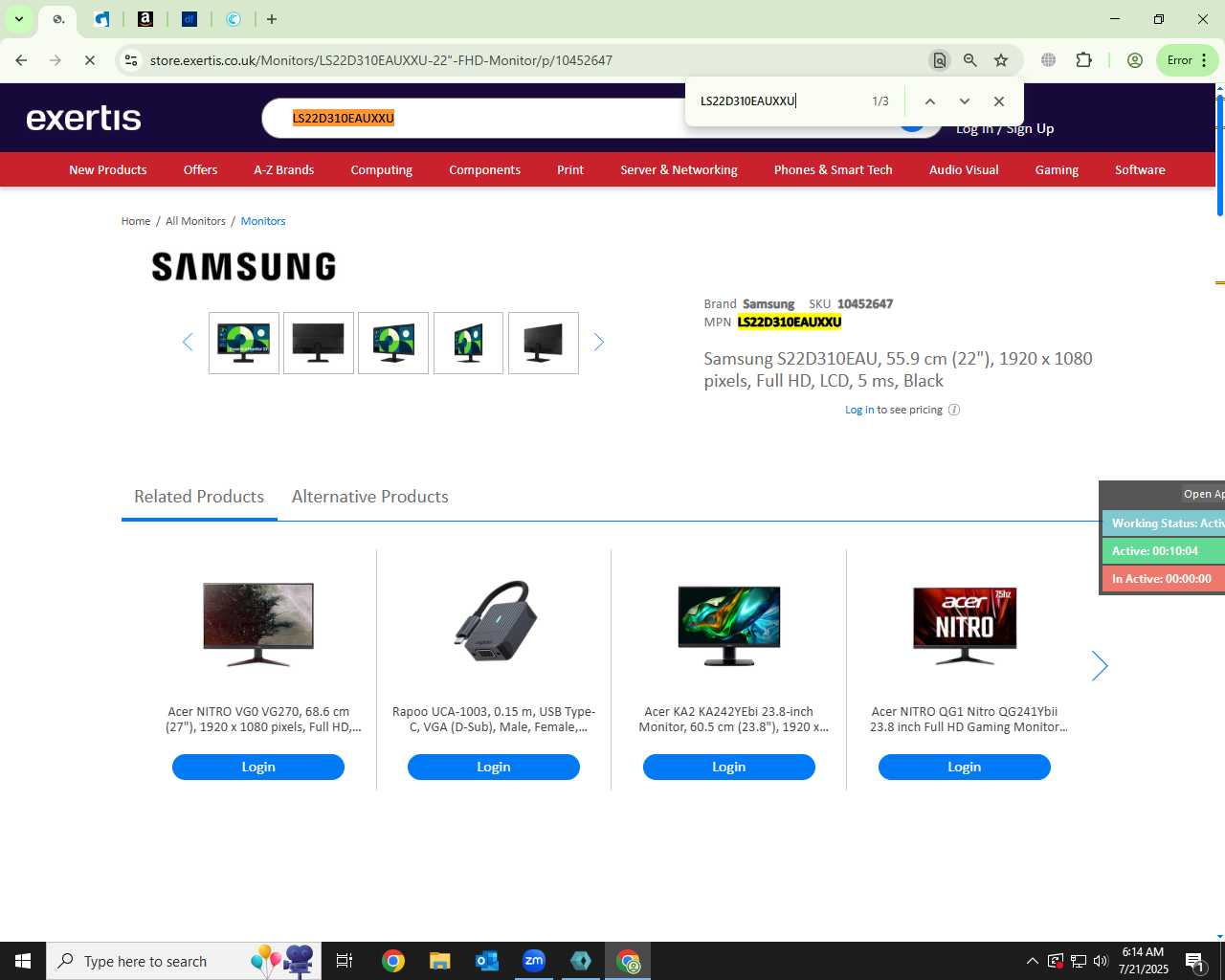Click the All Monitors breadcrumb

click(x=195, y=221)
